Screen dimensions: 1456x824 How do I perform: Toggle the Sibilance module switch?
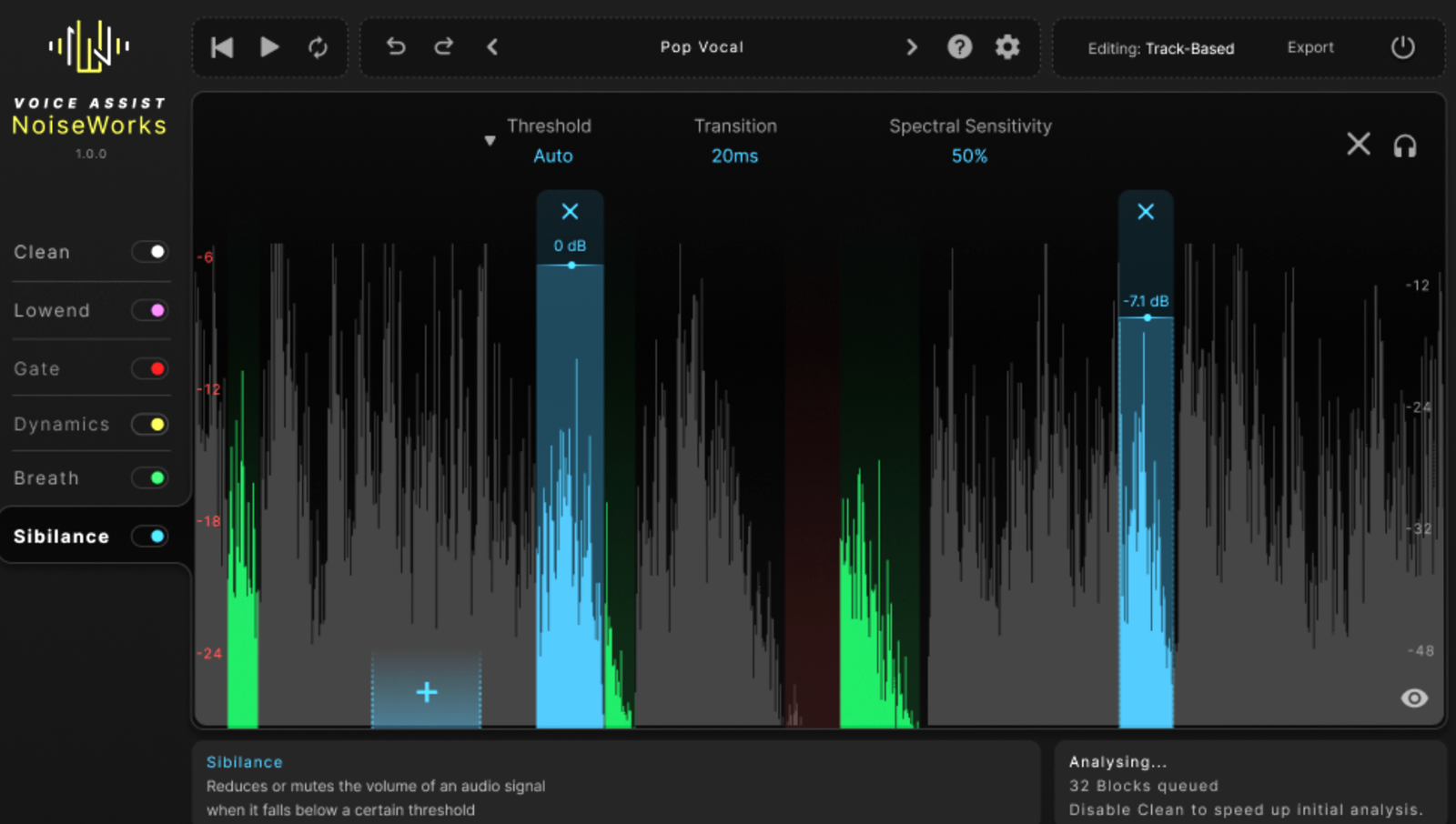[150, 537]
